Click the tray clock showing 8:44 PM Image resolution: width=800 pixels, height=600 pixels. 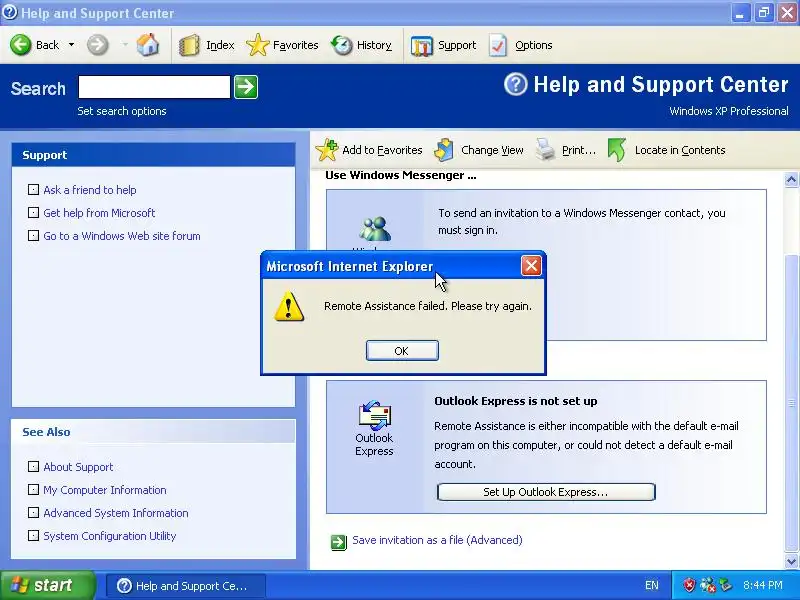[763, 585]
